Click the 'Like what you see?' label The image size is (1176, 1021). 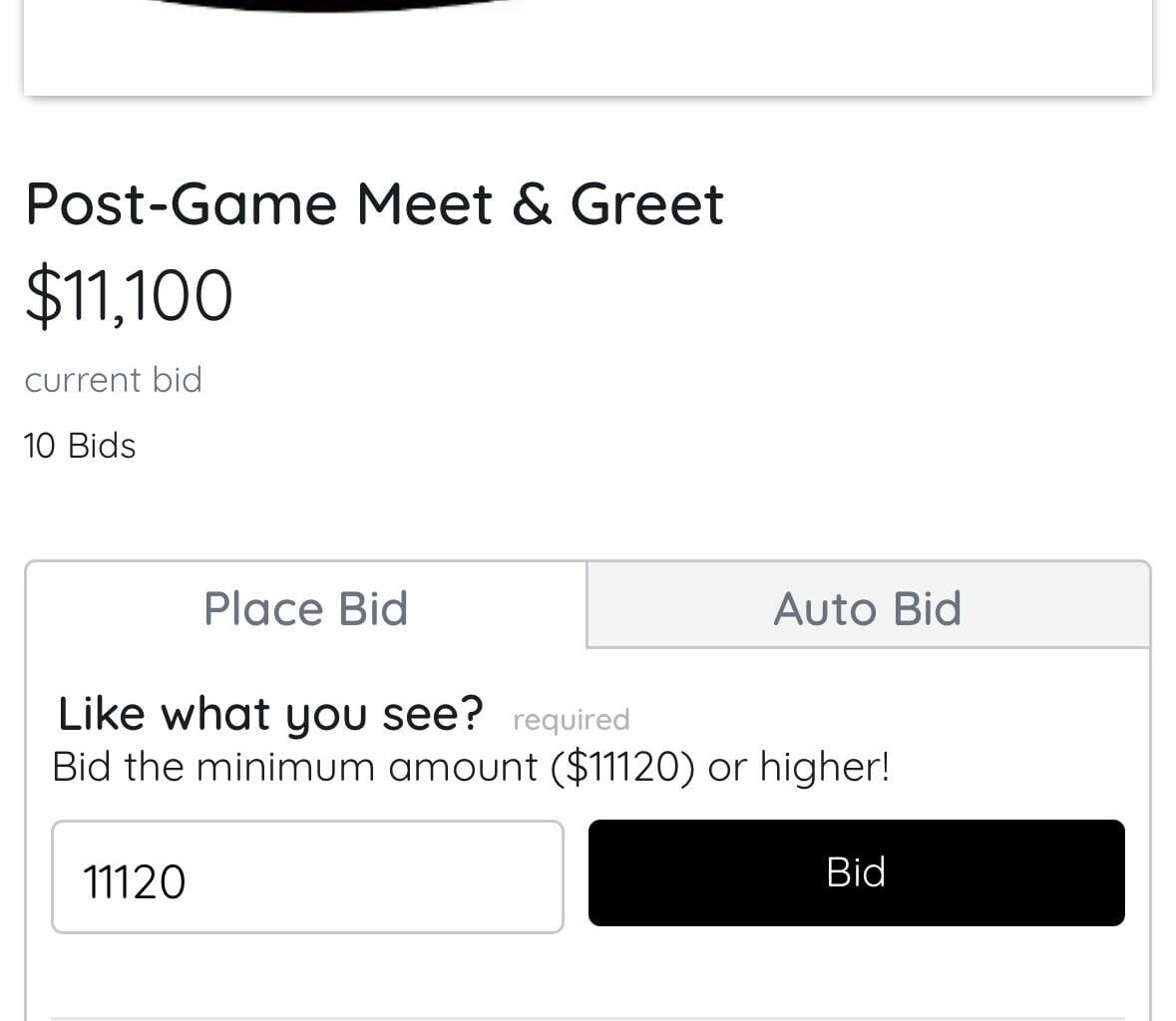[270, 714]
